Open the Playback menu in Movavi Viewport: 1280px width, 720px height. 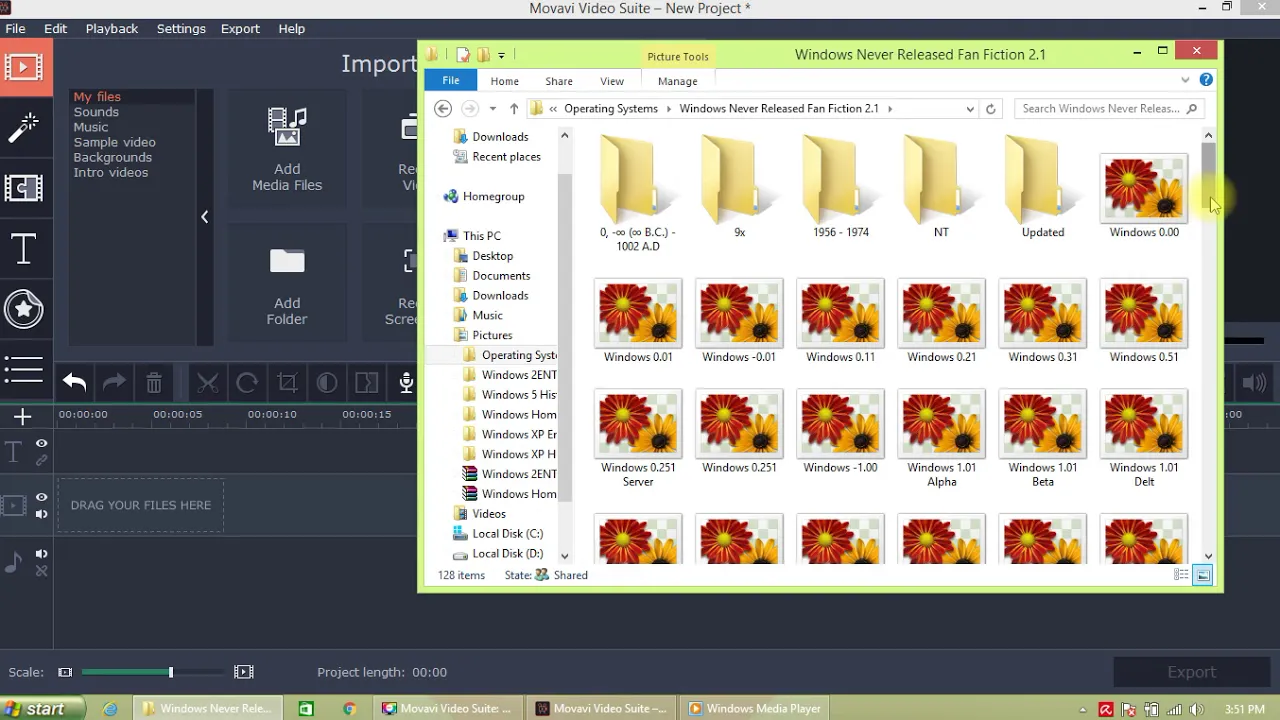(x=112, y=29)
